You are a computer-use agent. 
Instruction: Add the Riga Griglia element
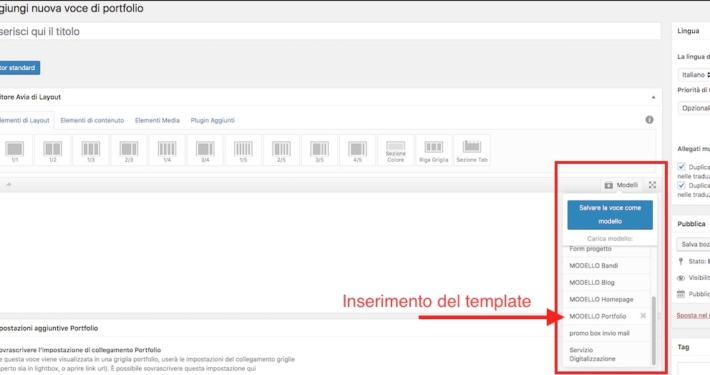pyautogui.click(x=433, y=150)
